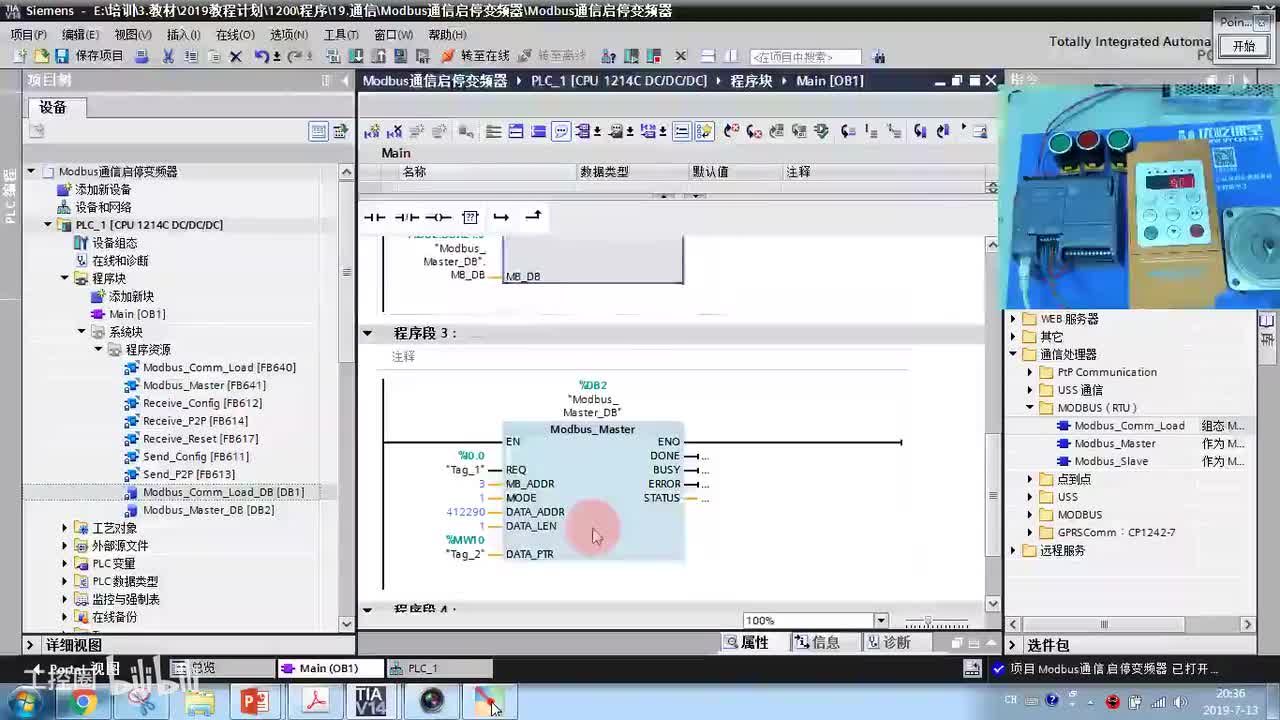Open the 工具(T) menu
This screenshot has width=1280, height=720.
point(341,34)
